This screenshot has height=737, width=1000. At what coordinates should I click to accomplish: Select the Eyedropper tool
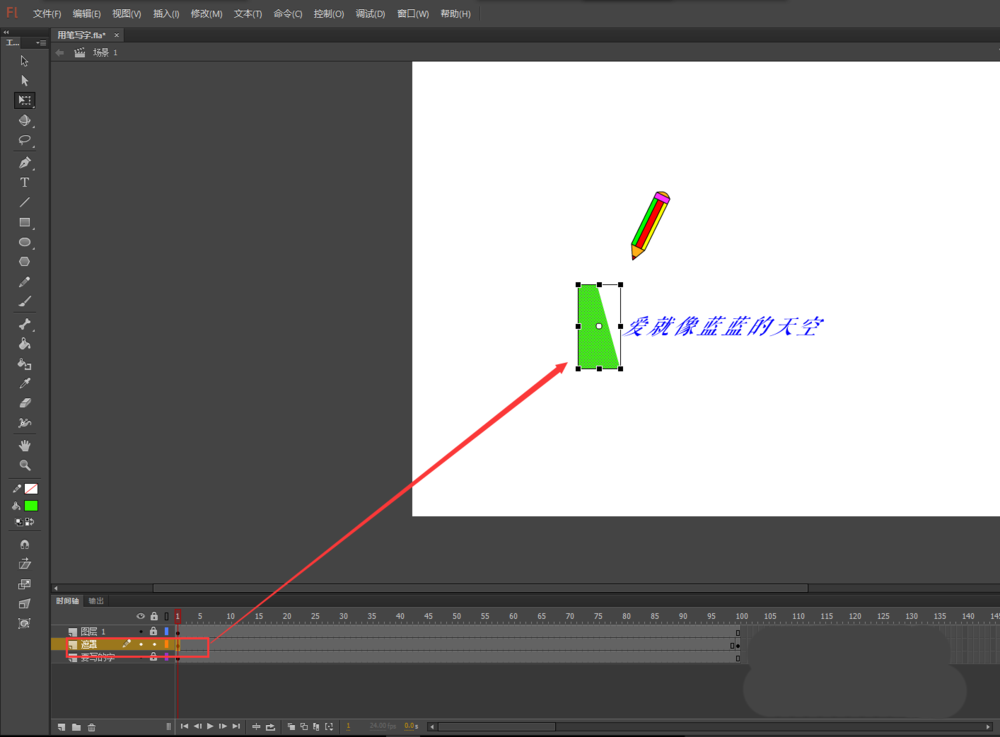tap(24, 383)
